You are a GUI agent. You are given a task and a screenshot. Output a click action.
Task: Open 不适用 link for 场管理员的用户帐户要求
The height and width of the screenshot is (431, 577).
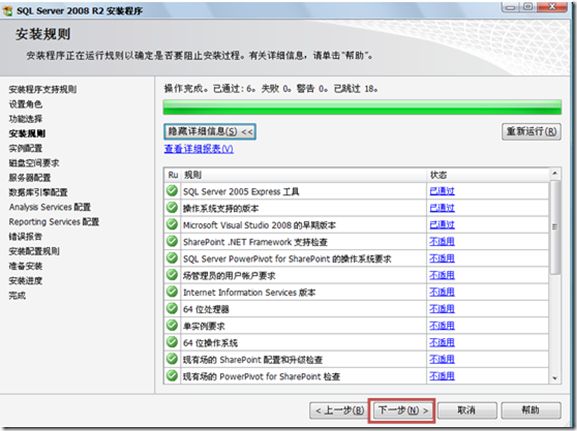pos(442,275)
